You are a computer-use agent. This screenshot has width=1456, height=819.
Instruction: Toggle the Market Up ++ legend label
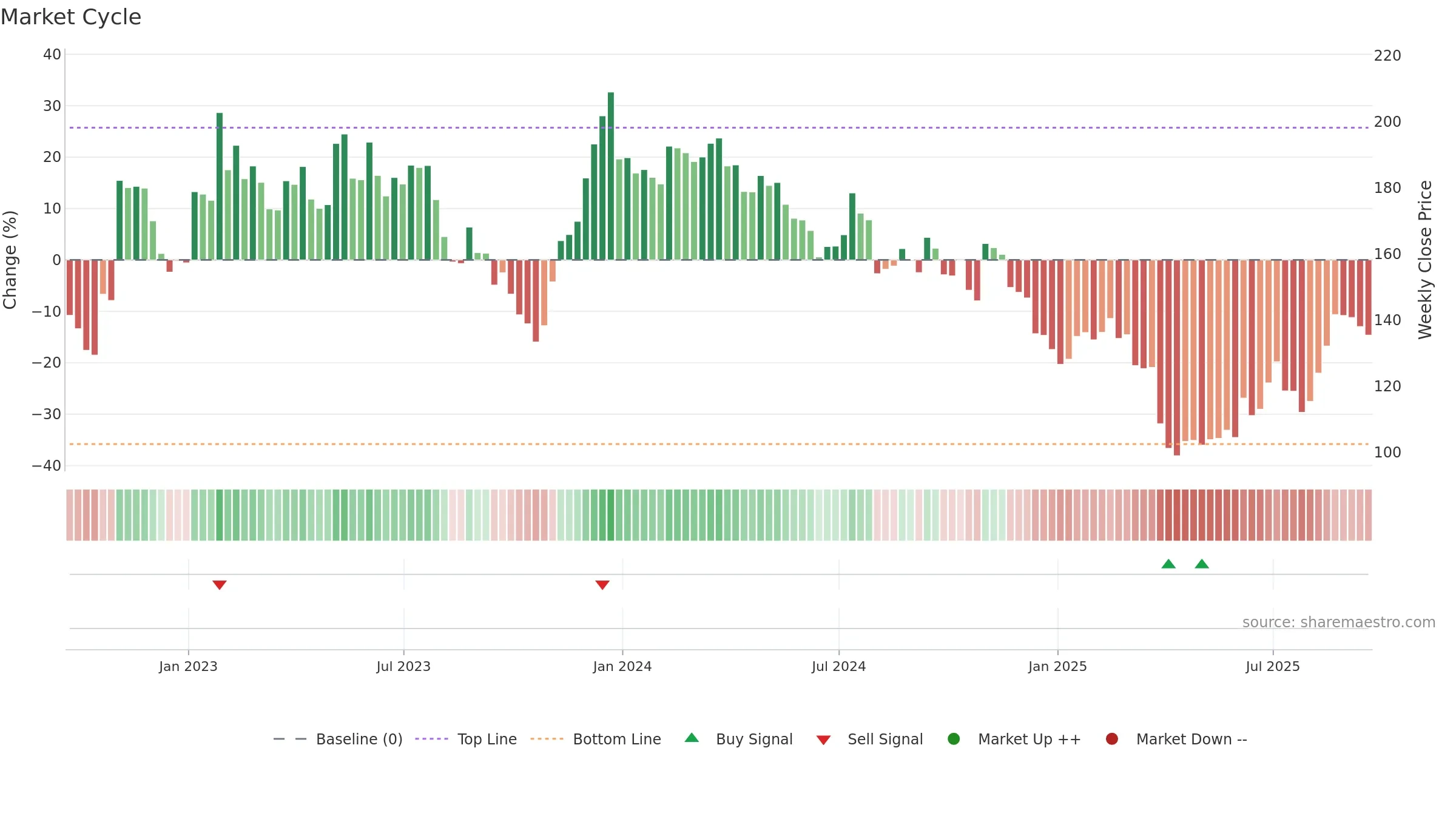click(x=1030, y=739)
